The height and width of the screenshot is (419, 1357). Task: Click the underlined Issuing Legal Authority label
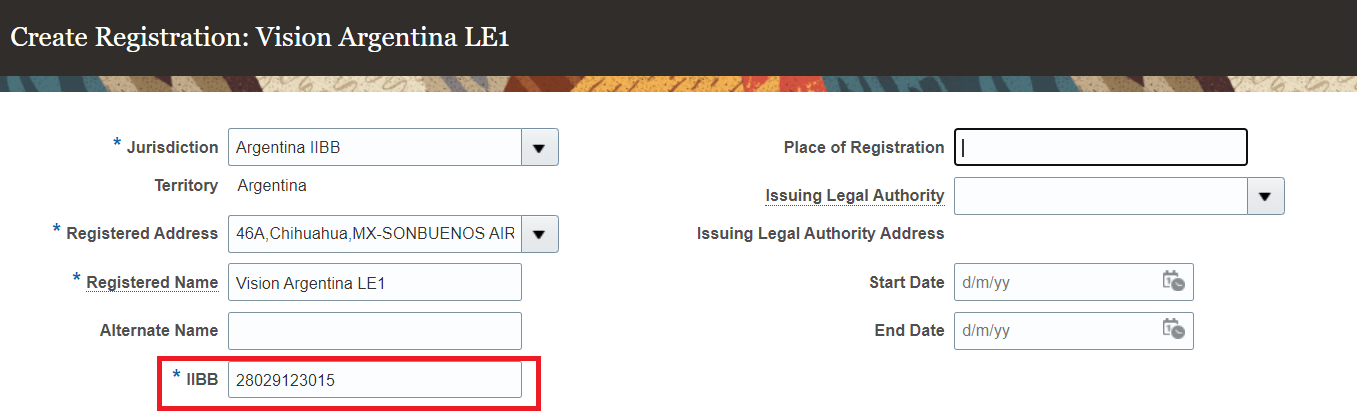(855, 196)
